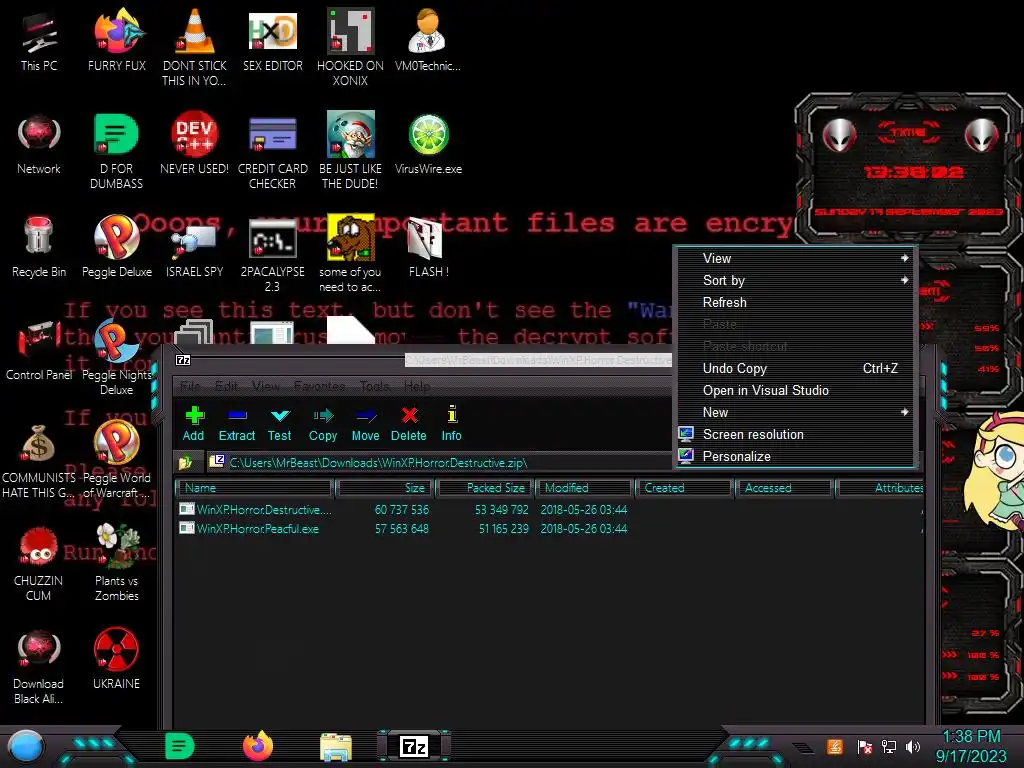
Task: Select the Peggle Deluxe desktop icon
Action: coord(117,247)
